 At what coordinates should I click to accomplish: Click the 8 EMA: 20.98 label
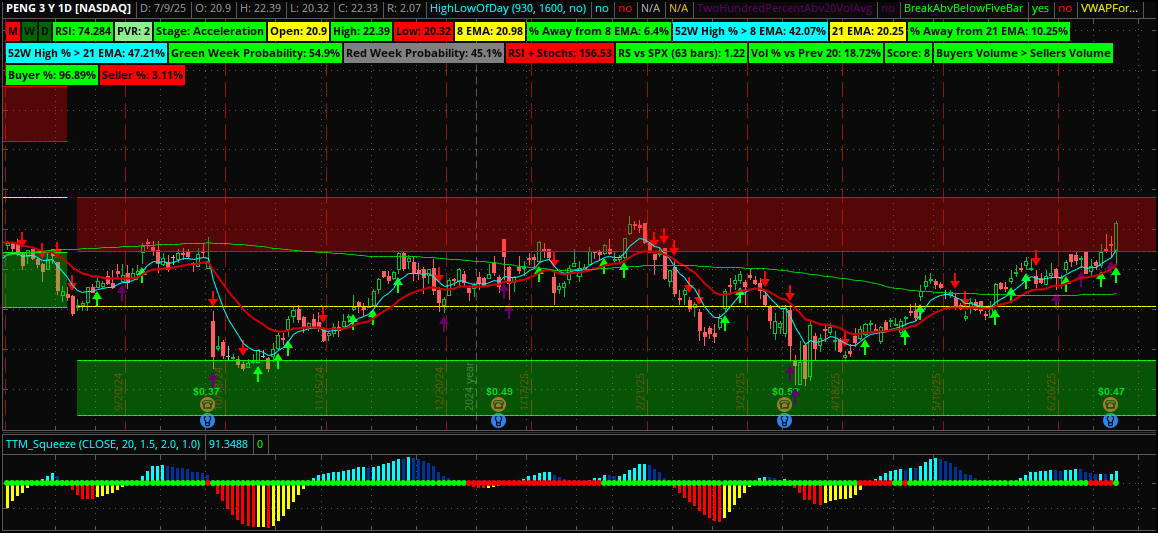click(490, 32)
